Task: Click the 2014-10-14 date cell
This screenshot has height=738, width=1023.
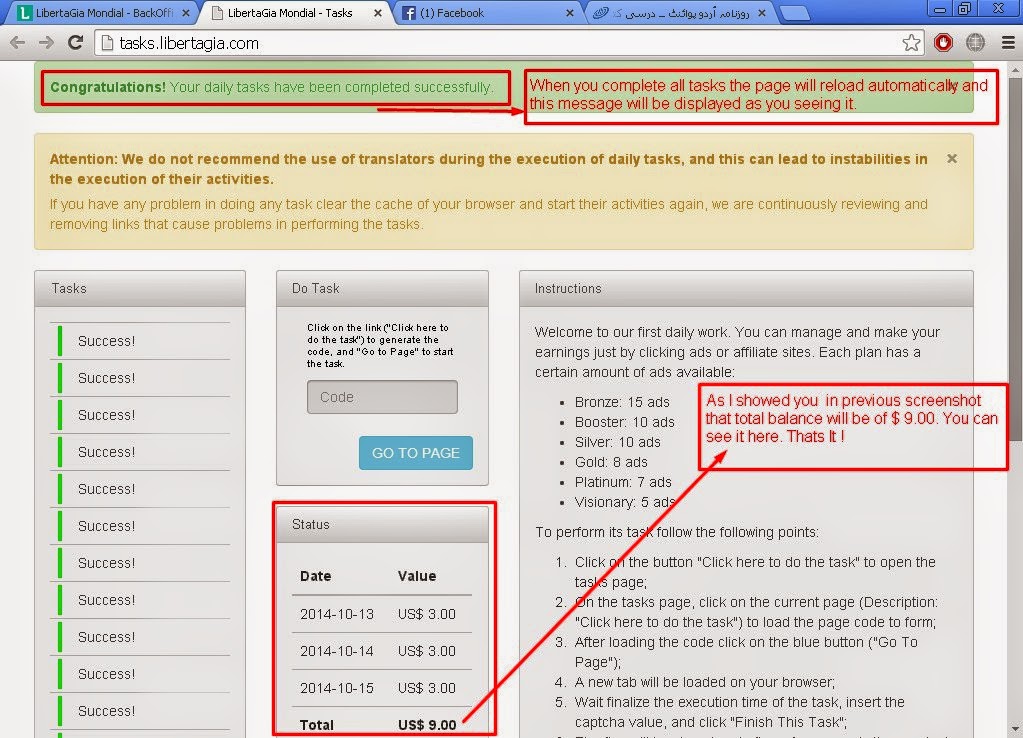Action: click(337, 651)
